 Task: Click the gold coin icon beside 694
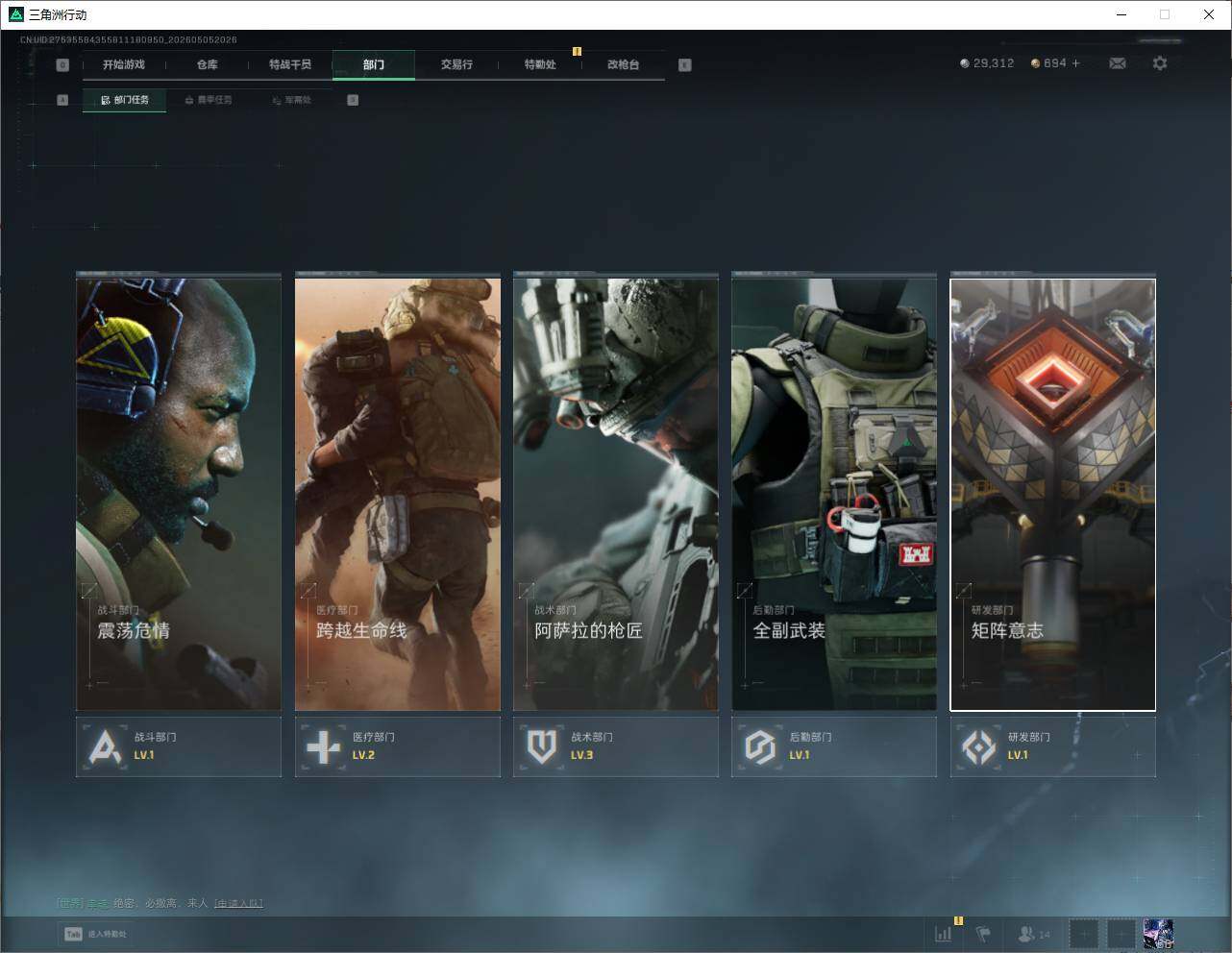1035,63
